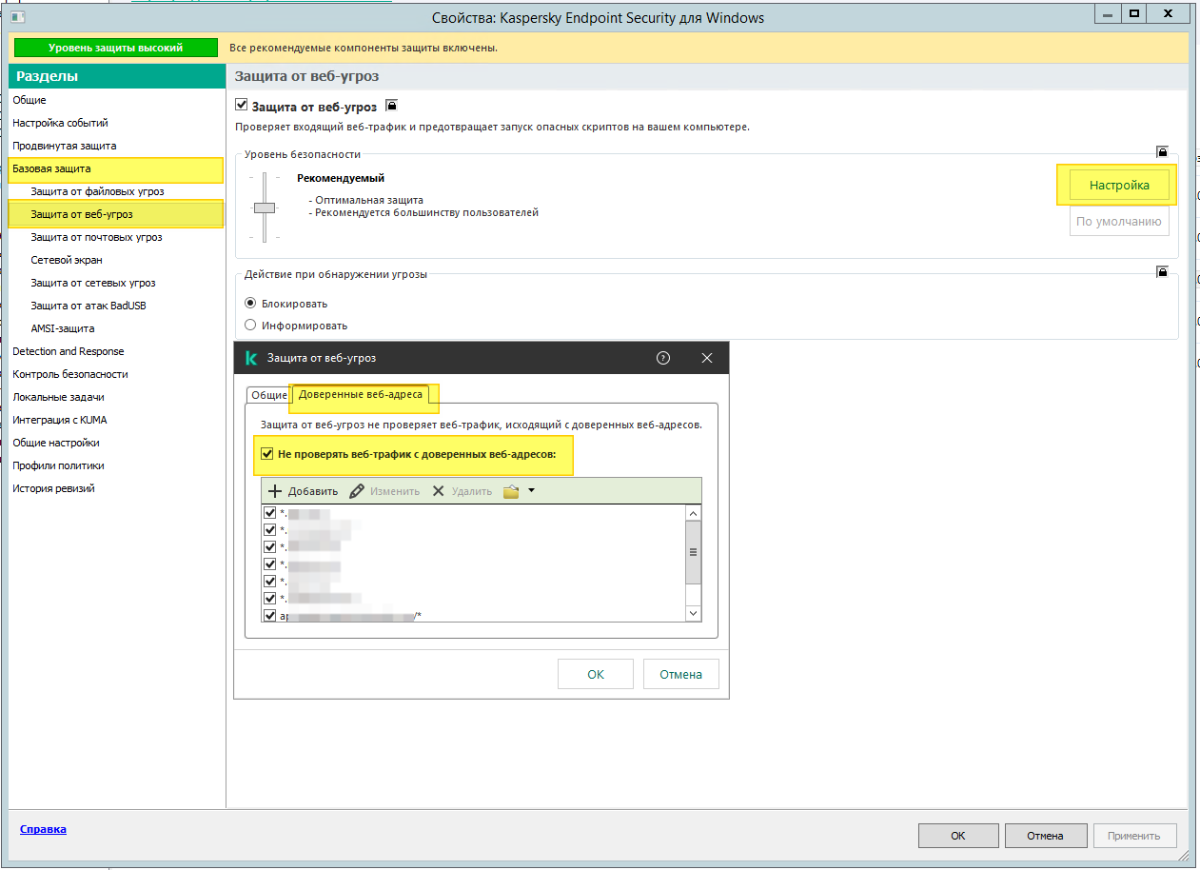Select the Информировать radio button
The height and width of the screenshot is (870, 1200).
[x=251, y=325]
